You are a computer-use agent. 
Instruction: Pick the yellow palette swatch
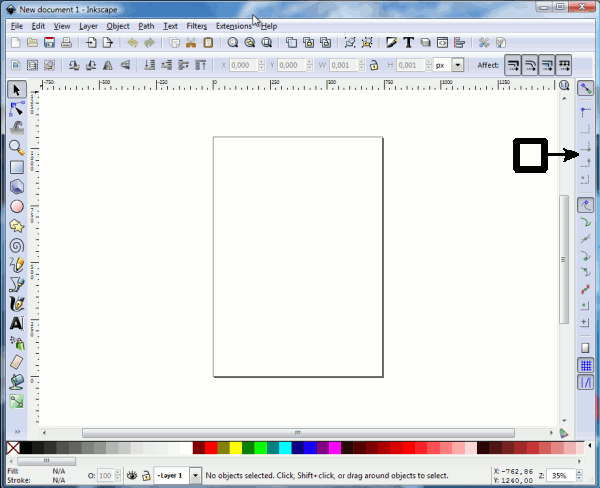pyautogui.click(x=235, y=448)
